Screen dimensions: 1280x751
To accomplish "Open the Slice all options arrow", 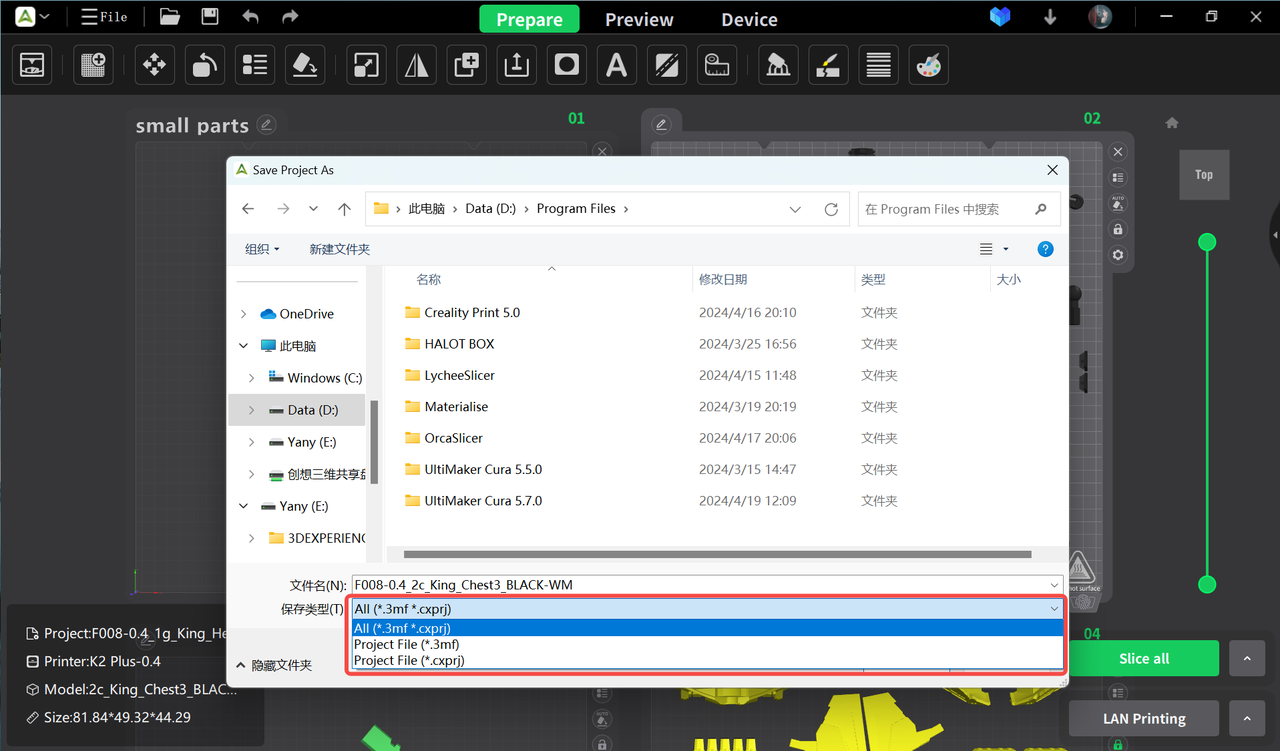I will pyautogui.click(x=1246, y=659).
